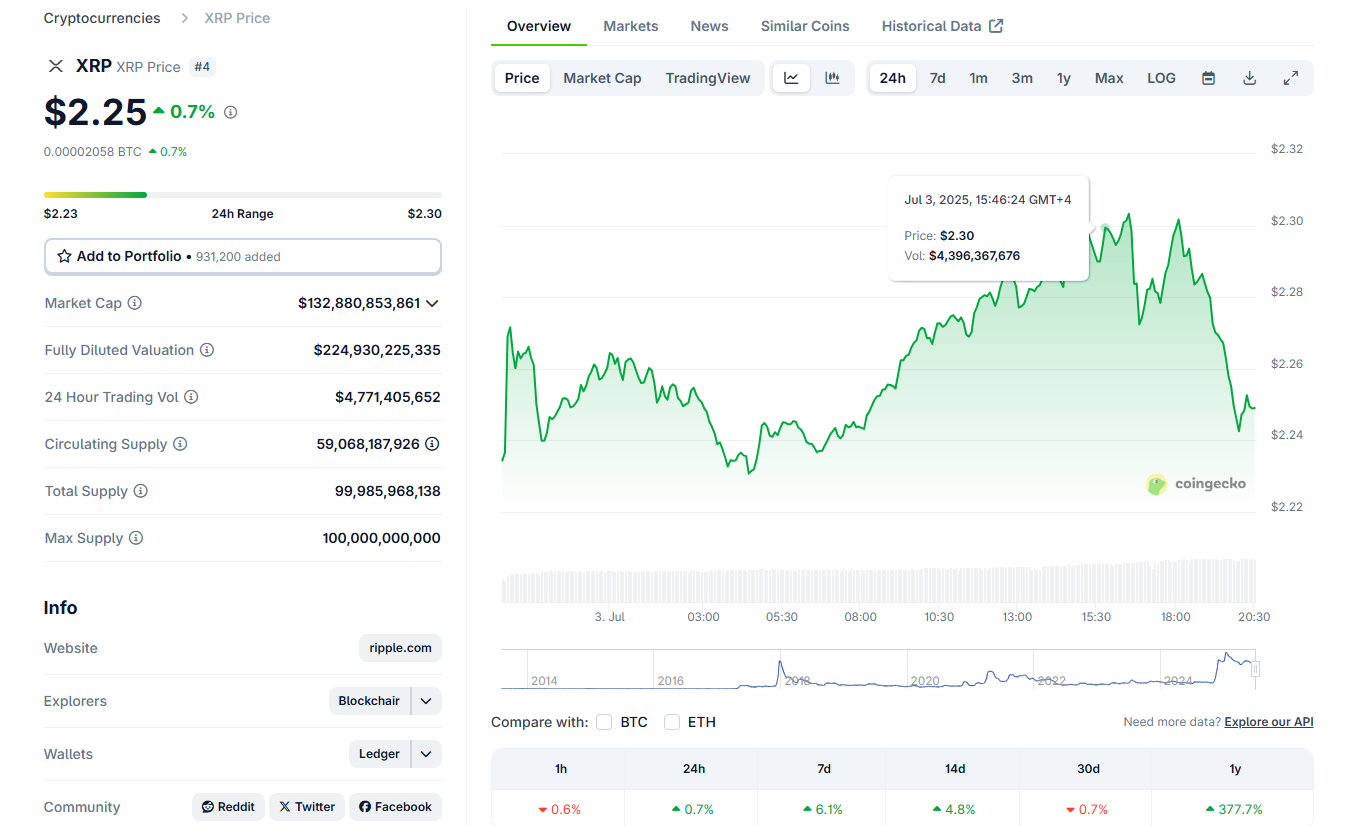This screenshot has height=826, width=1349.
Task: Open the Ledger wallet link
Action: 379,754
